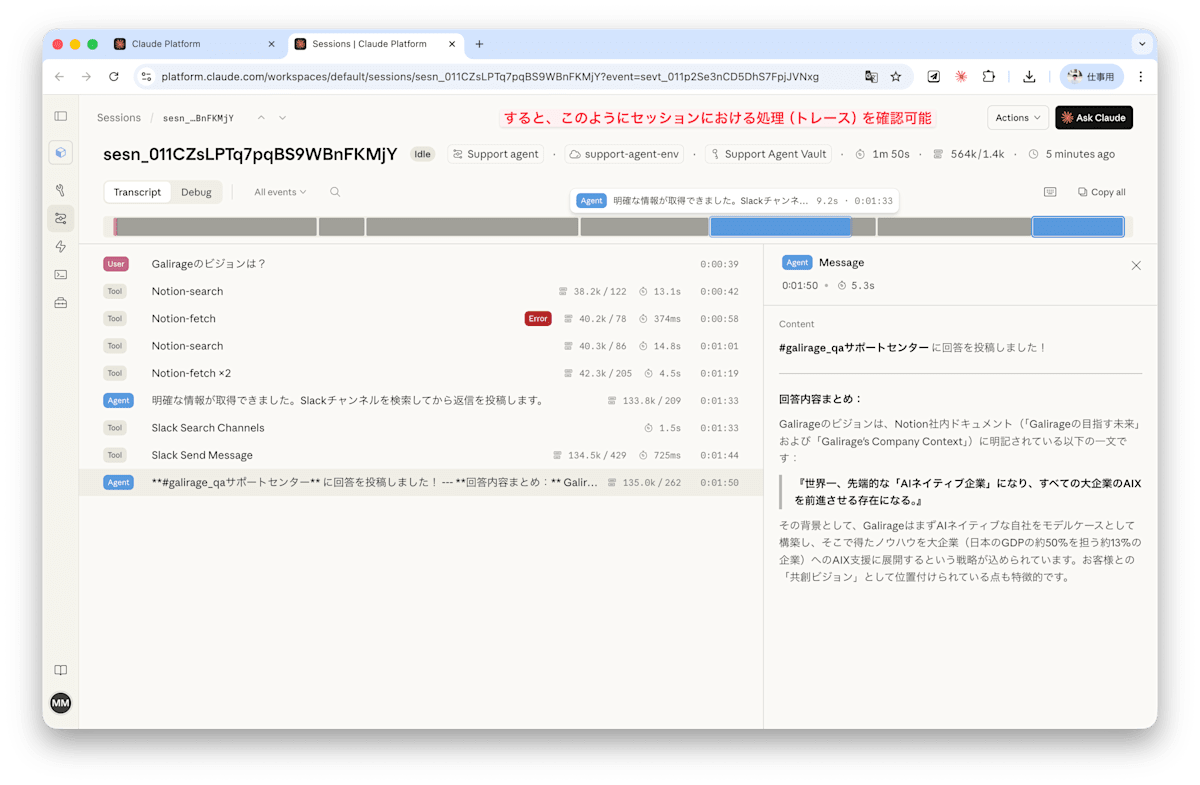Screen dimensions: 1200x785
Task: Open the Support agent chip
Action: click(496, 154)
